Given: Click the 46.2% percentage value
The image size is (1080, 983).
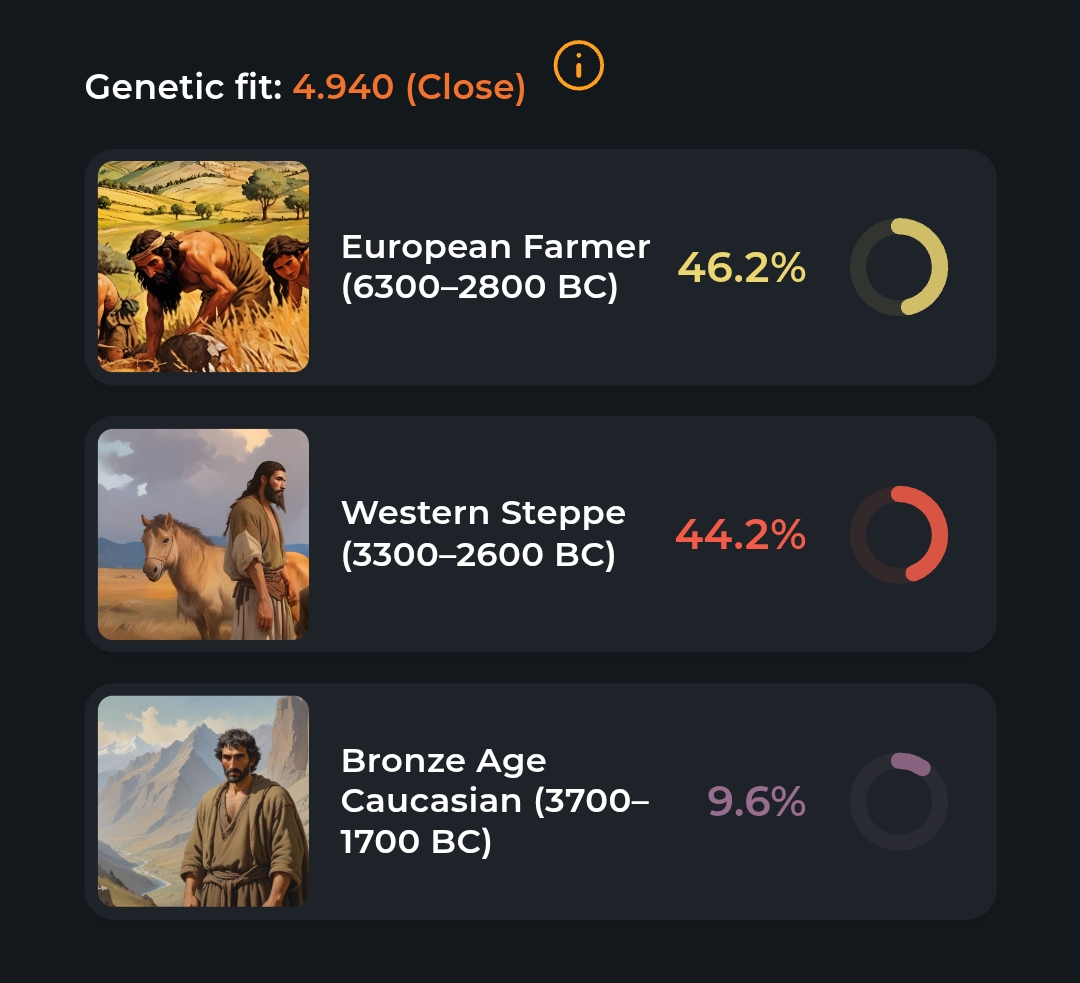Looking at the screenshot, I should coord(741,268).
